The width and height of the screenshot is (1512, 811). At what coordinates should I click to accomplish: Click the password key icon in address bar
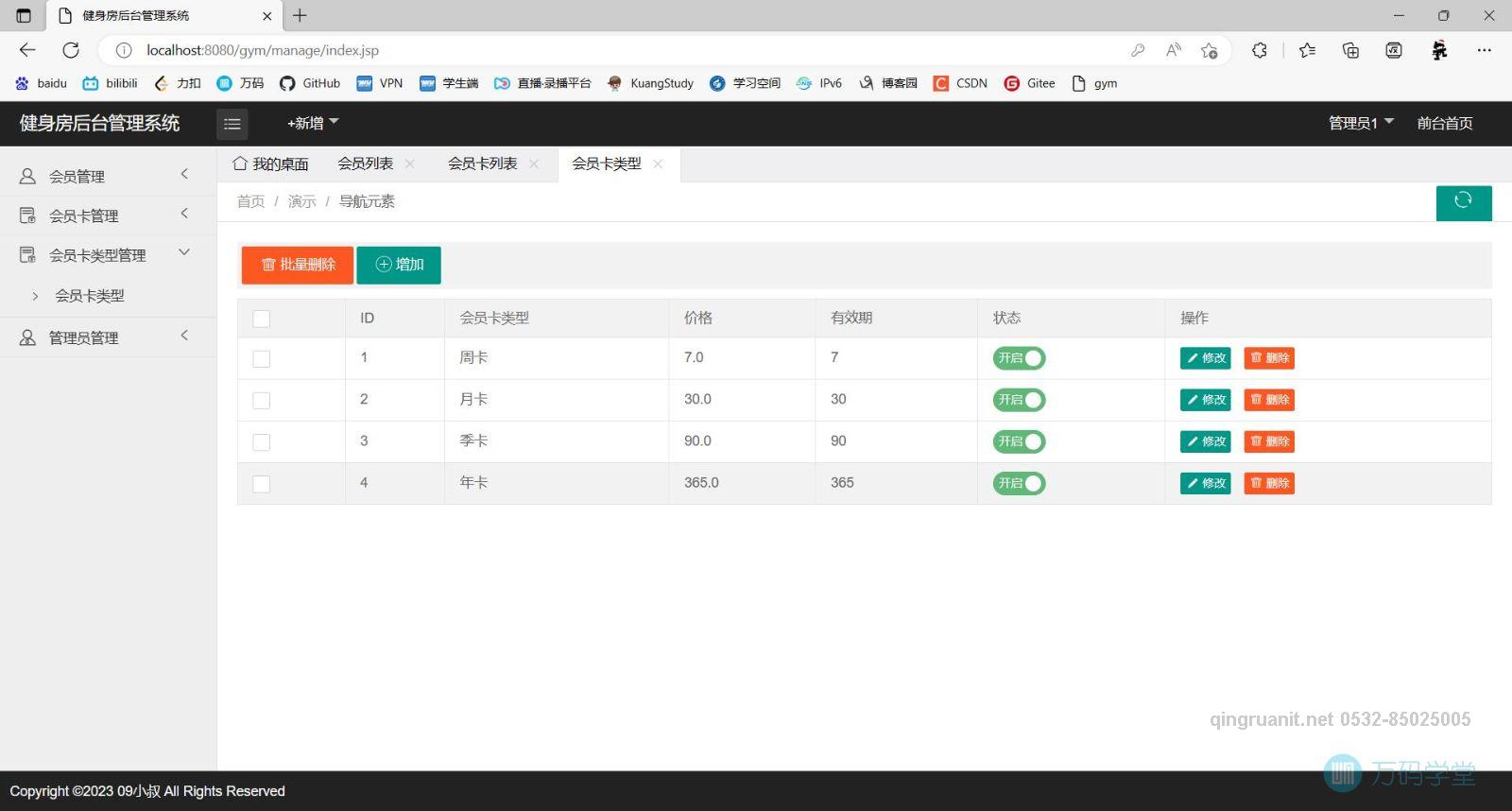[x=1138, y=50]
